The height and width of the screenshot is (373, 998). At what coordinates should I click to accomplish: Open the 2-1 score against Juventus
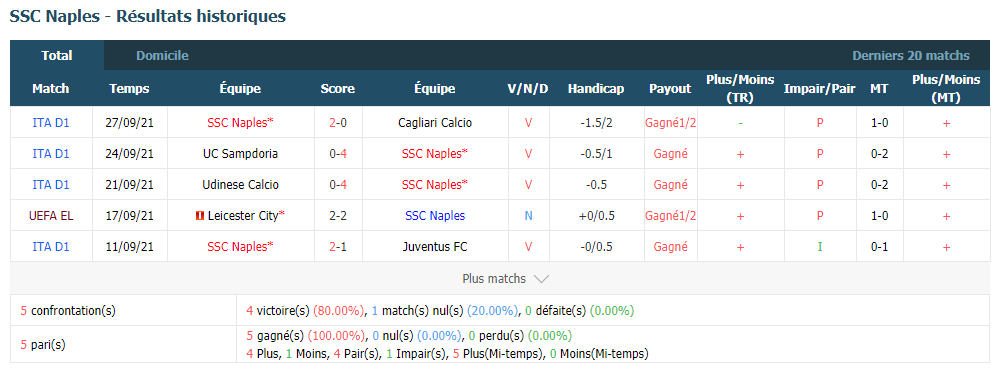coord(338,246)
